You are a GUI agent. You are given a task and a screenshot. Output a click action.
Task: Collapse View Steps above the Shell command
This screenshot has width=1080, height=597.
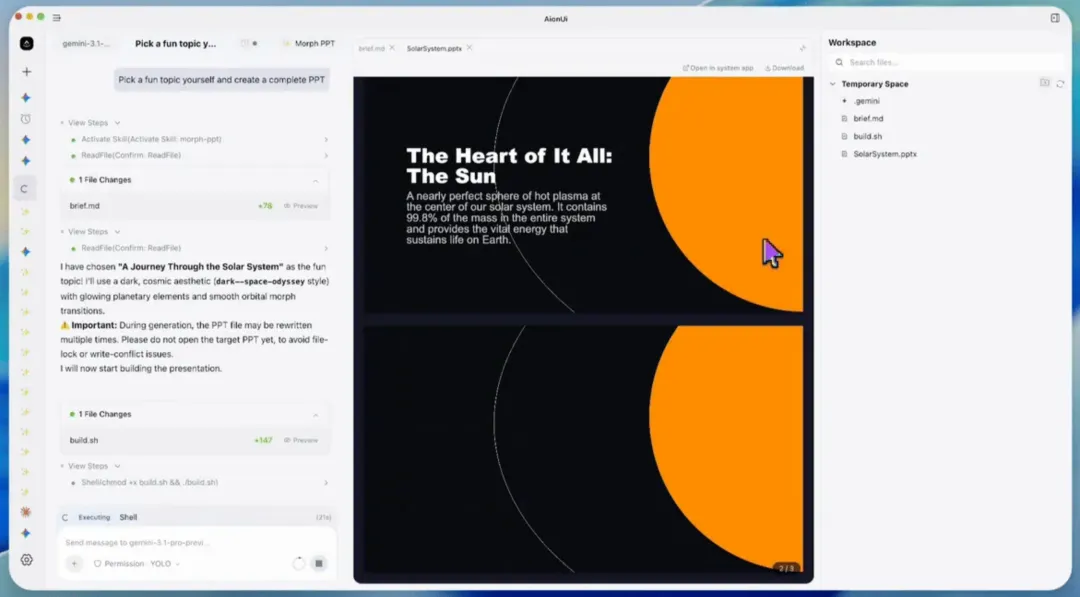click(90, 466)
